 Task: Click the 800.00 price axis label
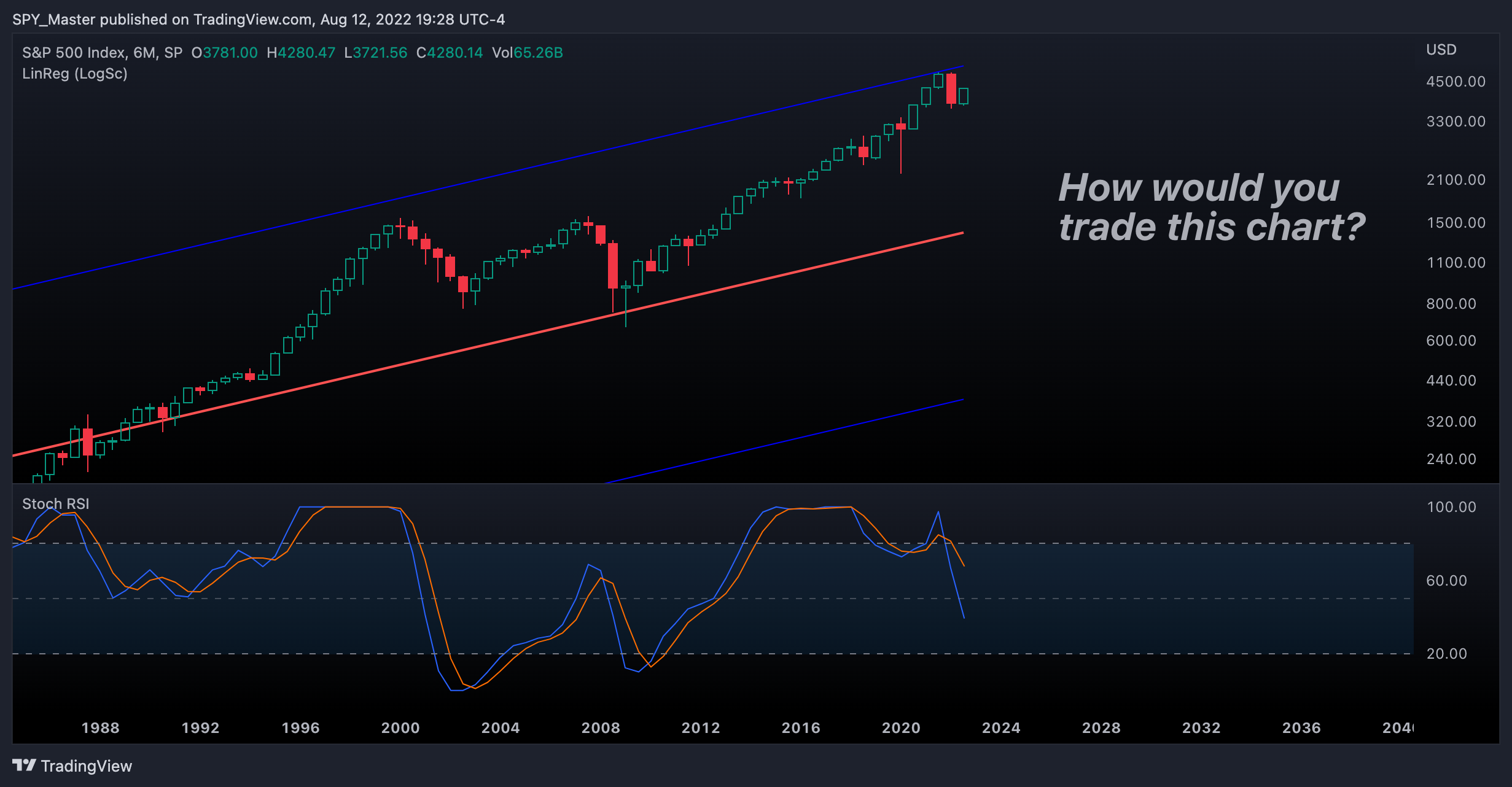pyautogui.click(x=1451, y=304)
